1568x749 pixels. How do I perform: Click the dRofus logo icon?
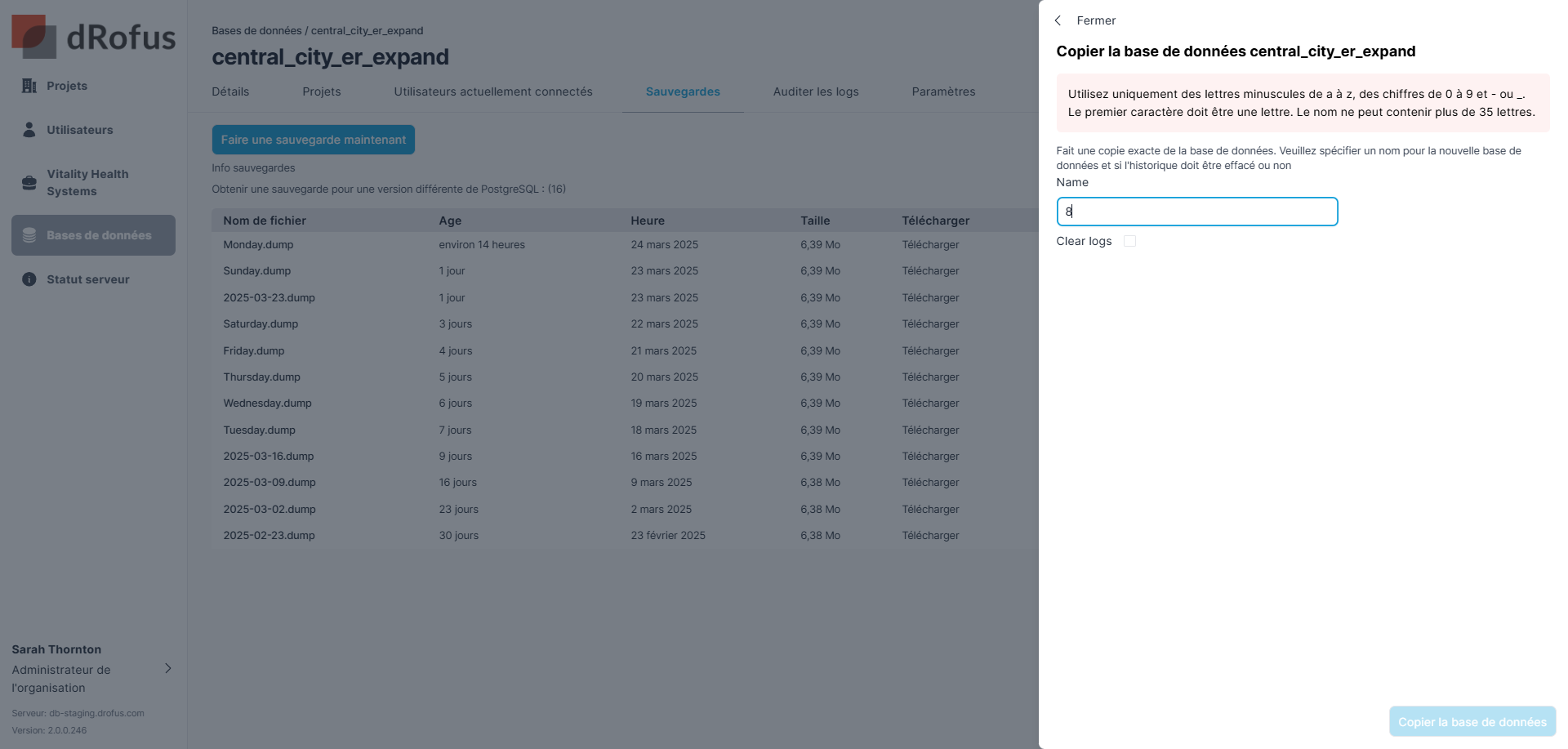33,37
